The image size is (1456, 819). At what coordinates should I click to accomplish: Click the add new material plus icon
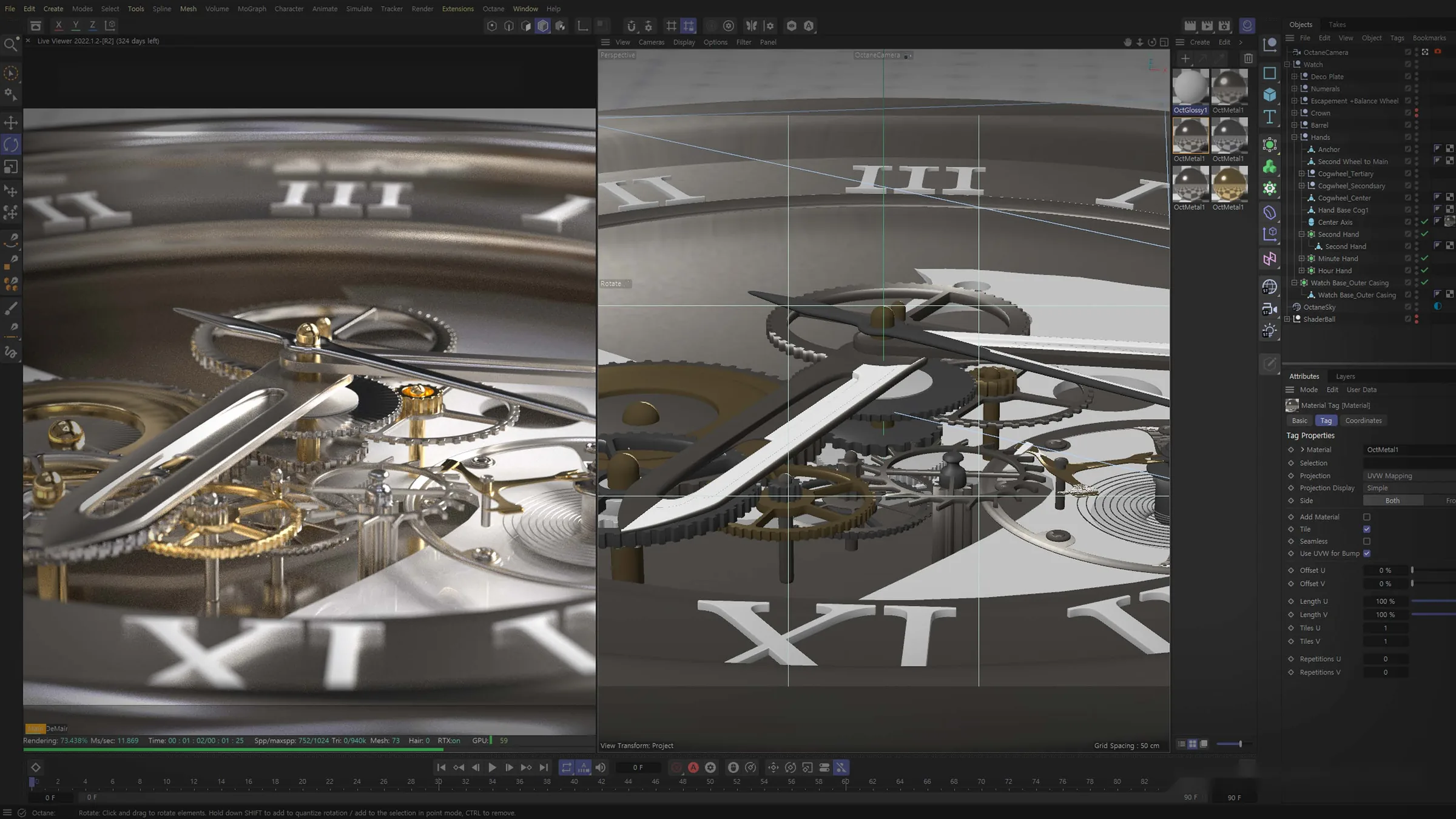[1185, 58]
